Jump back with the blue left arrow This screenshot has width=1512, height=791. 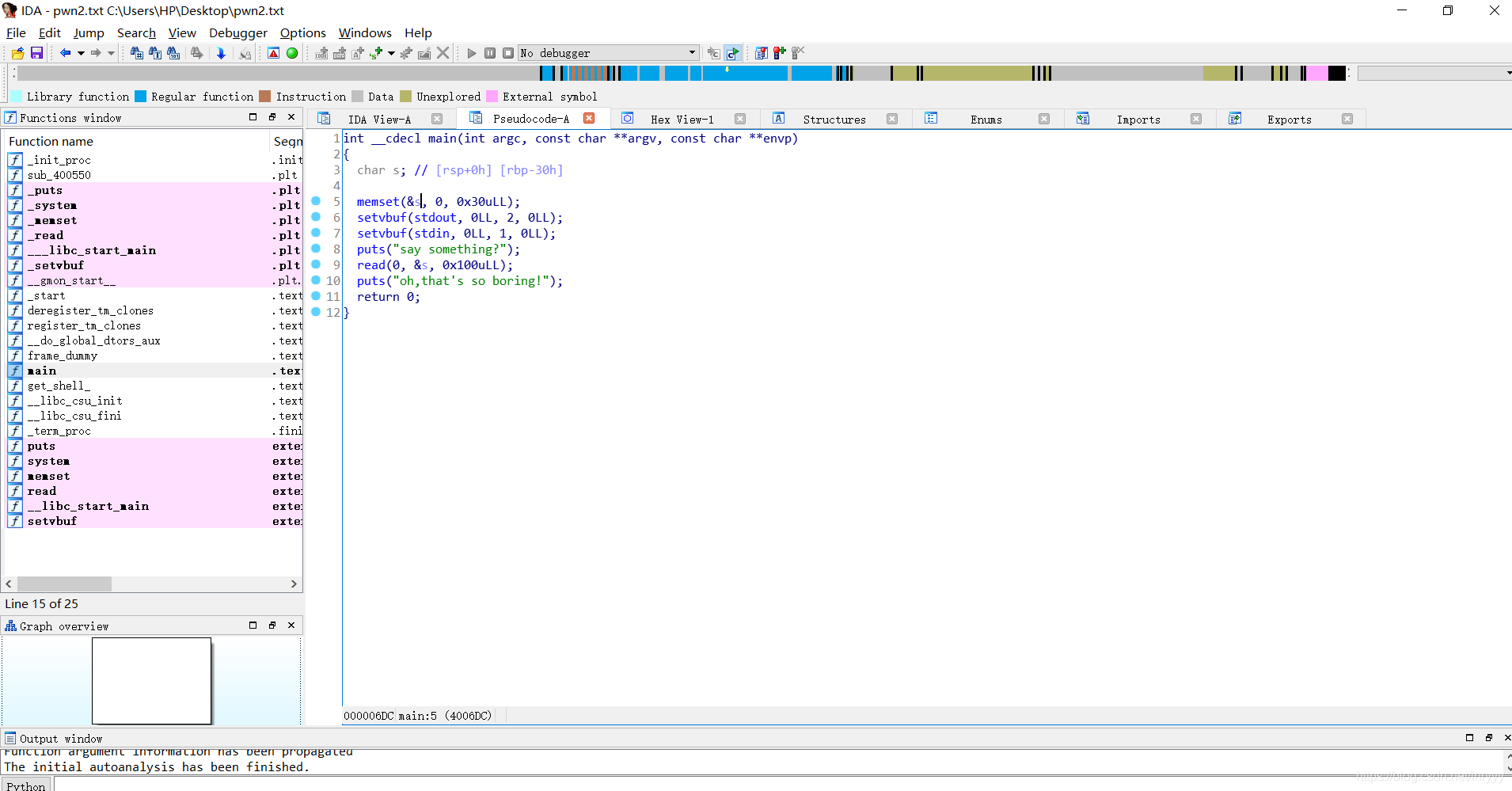click(x=66, y=53)
